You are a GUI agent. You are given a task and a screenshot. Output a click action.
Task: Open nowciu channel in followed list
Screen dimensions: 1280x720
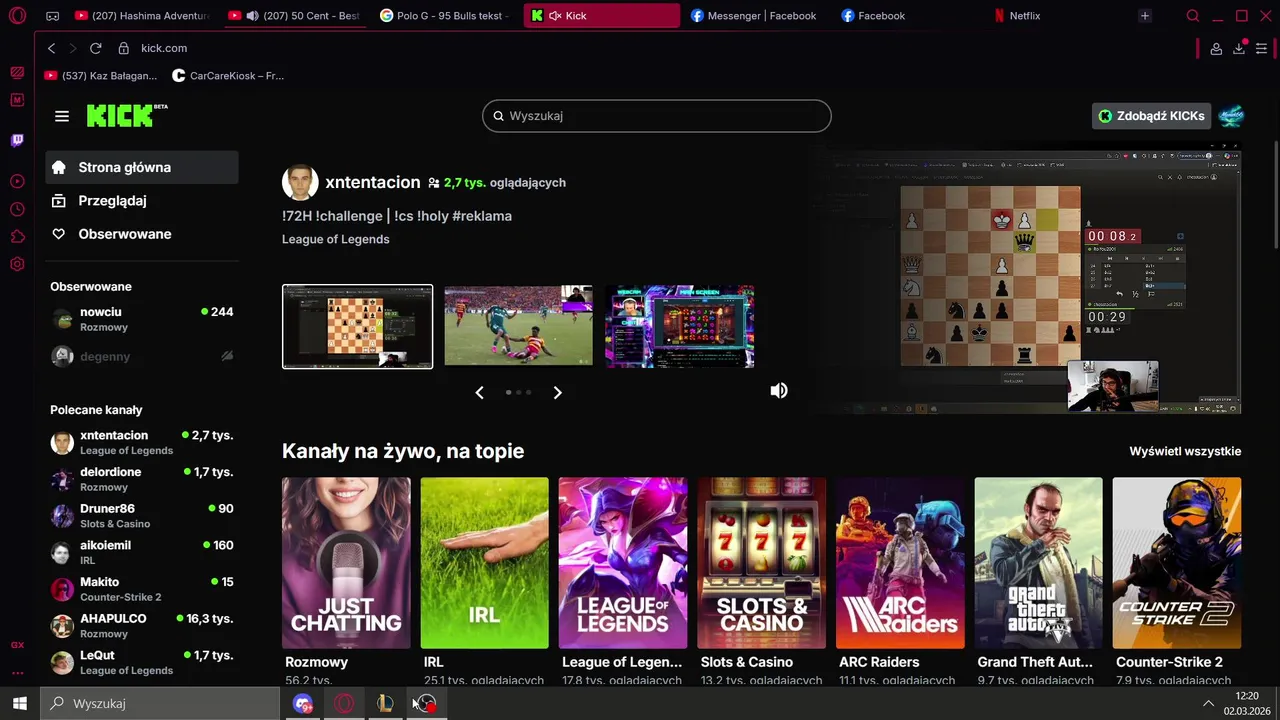[x=142, y=319]
